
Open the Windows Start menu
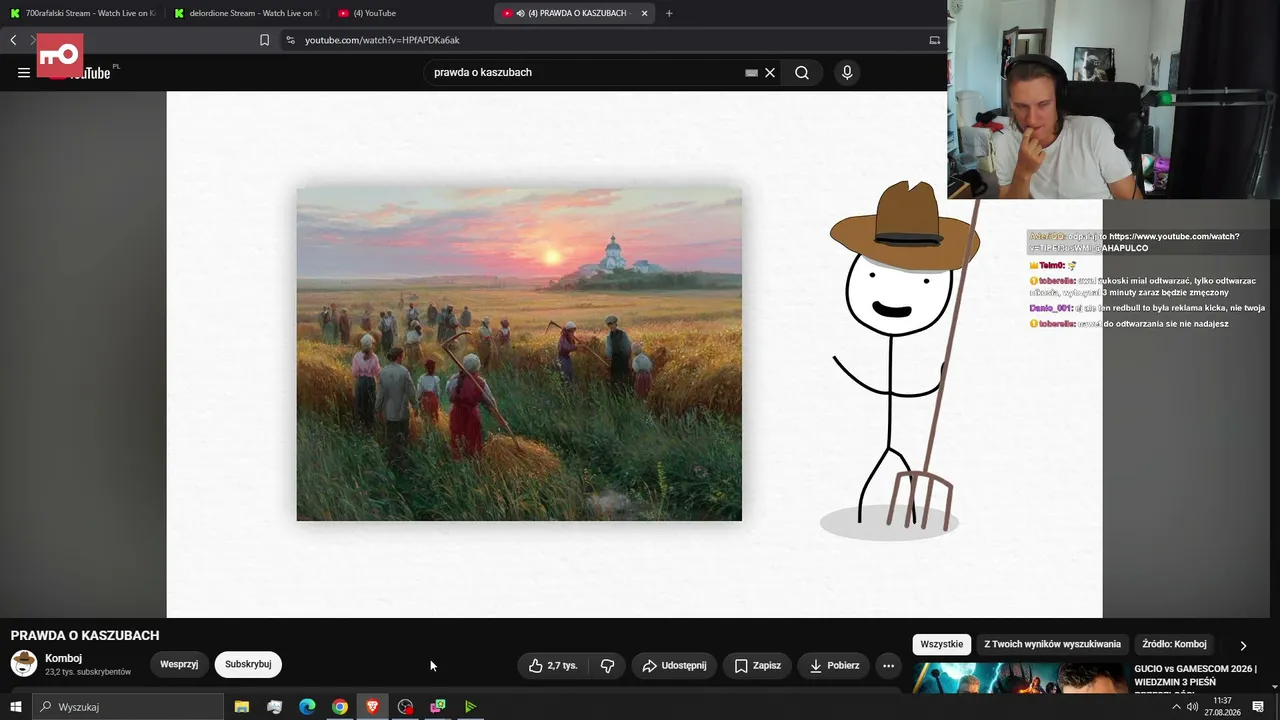15,707
